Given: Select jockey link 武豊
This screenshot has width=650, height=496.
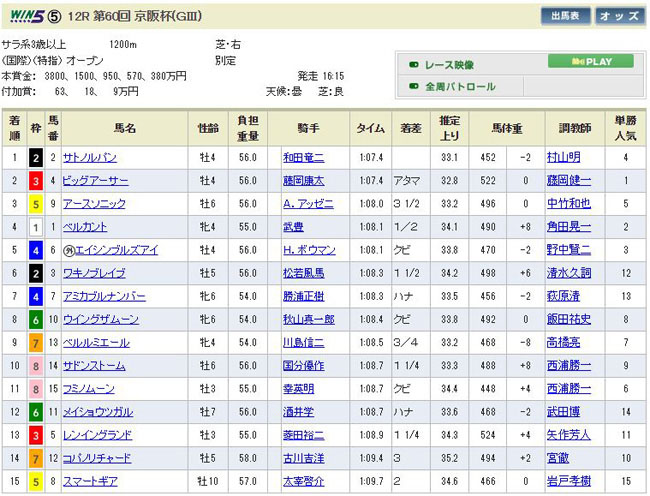Looking at the screenshot, I should coord(294,227).
